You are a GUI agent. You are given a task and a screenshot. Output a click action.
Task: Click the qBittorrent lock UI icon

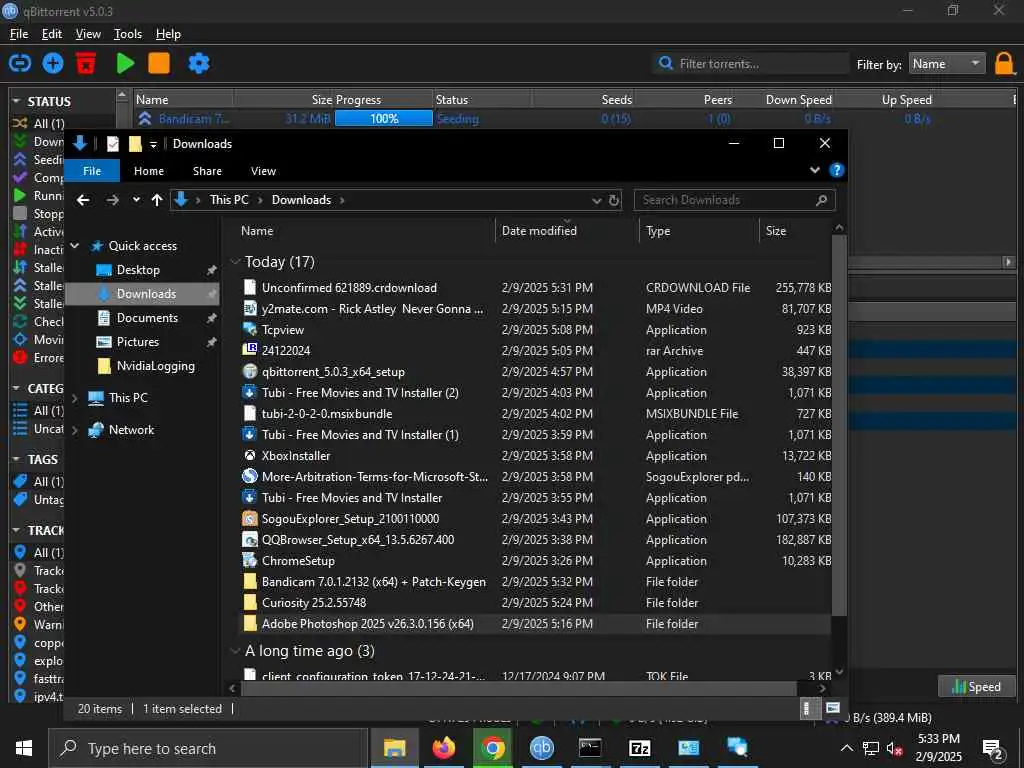[x=1004, y=64]
